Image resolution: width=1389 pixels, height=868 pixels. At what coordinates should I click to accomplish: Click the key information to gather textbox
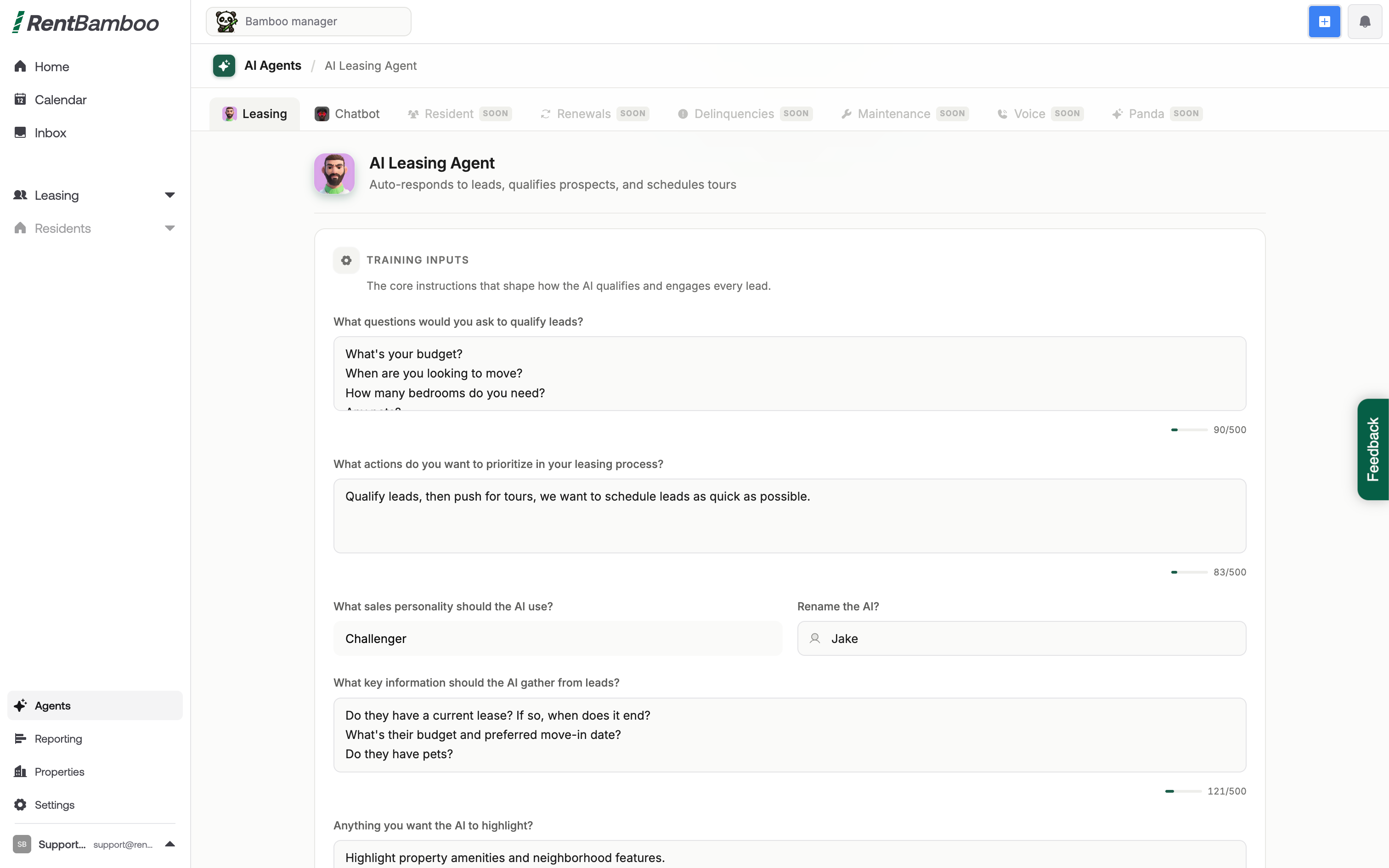790,735
